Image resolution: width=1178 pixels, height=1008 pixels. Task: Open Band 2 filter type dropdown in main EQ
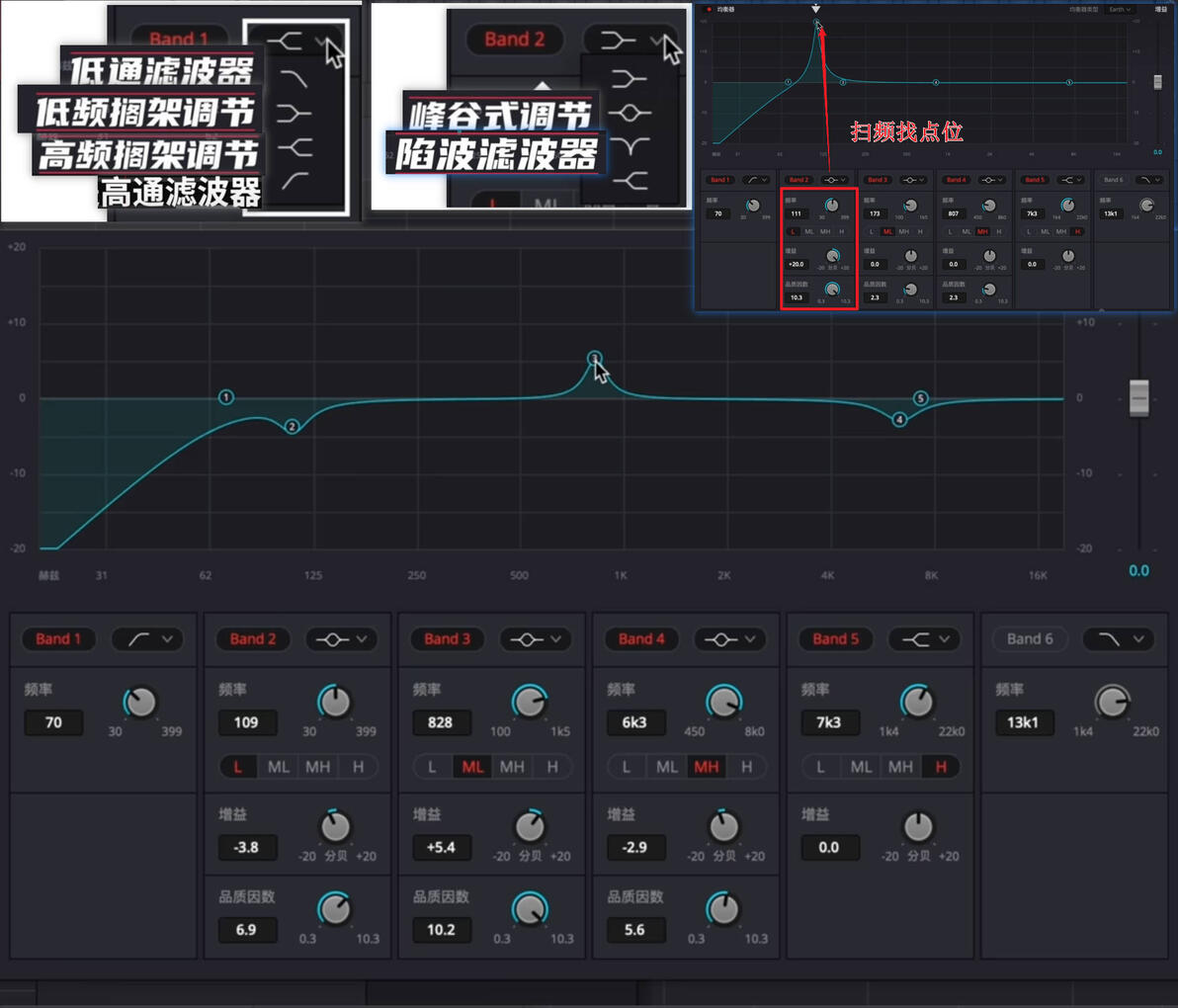pos(342,639)
